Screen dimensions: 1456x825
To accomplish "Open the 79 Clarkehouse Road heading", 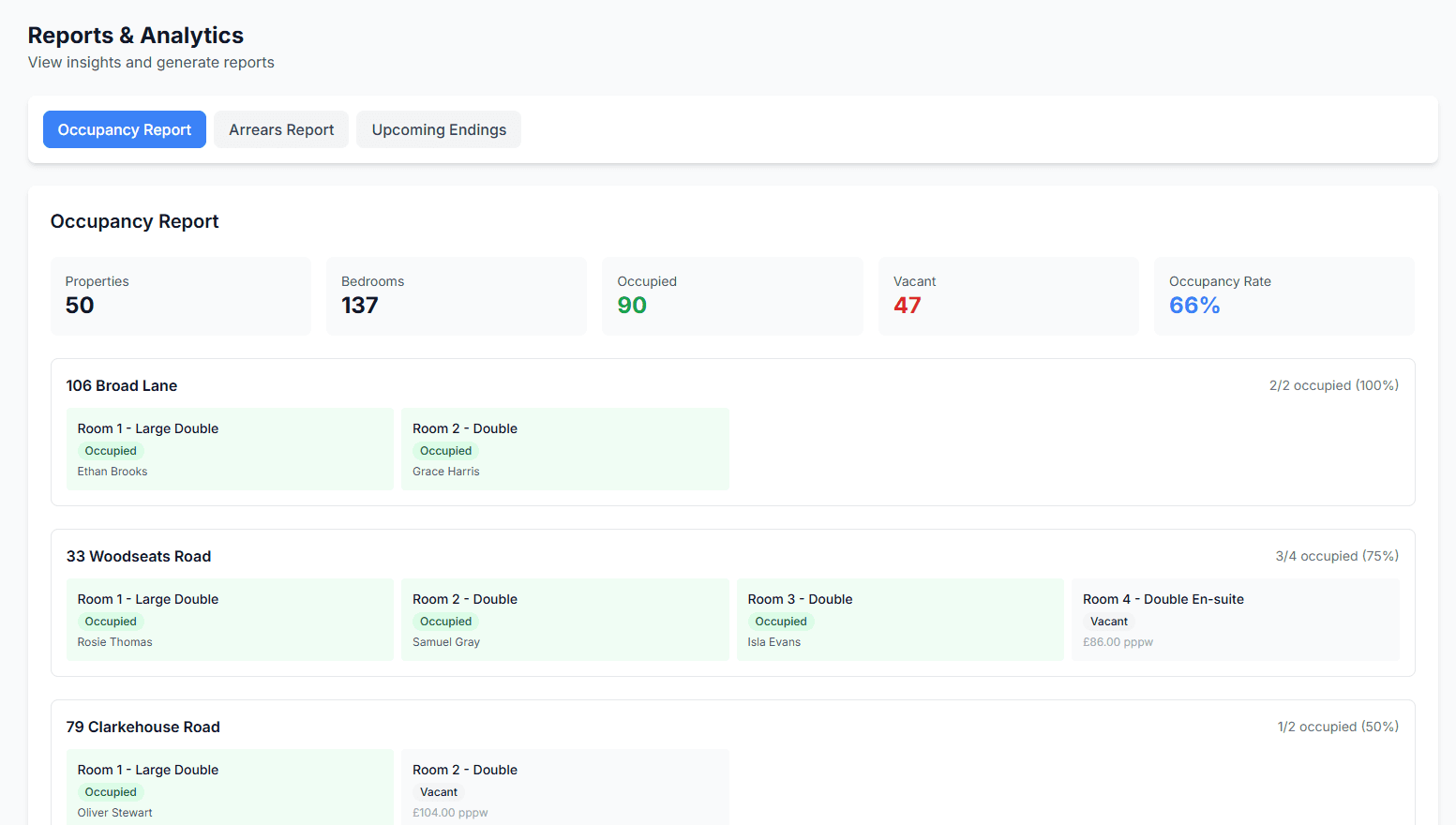I will 143,727.
